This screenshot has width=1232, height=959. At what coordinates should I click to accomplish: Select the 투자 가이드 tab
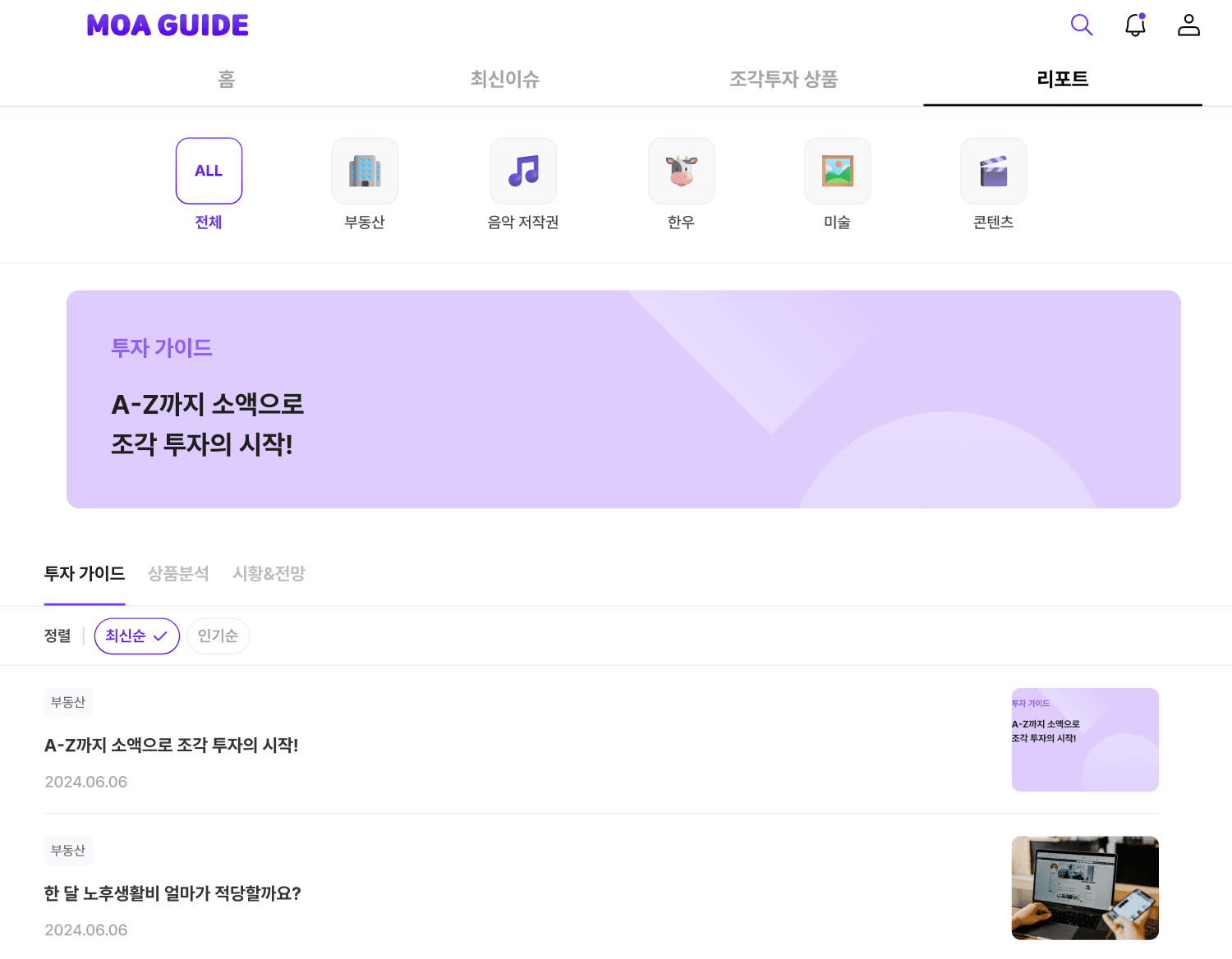click(85, 574)
